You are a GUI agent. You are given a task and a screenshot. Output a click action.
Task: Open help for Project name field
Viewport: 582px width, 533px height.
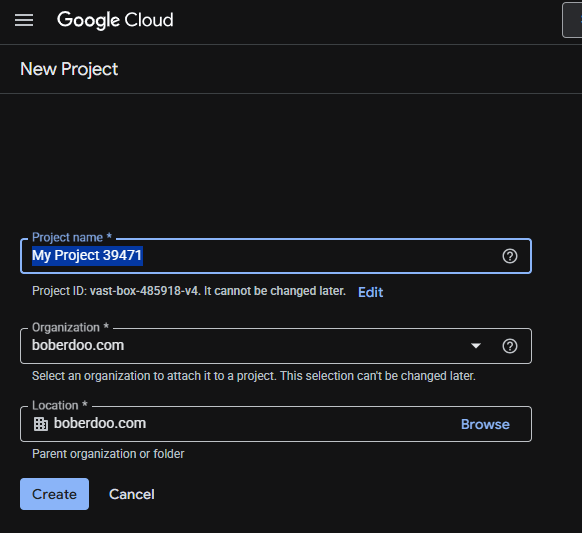point(510,256)
